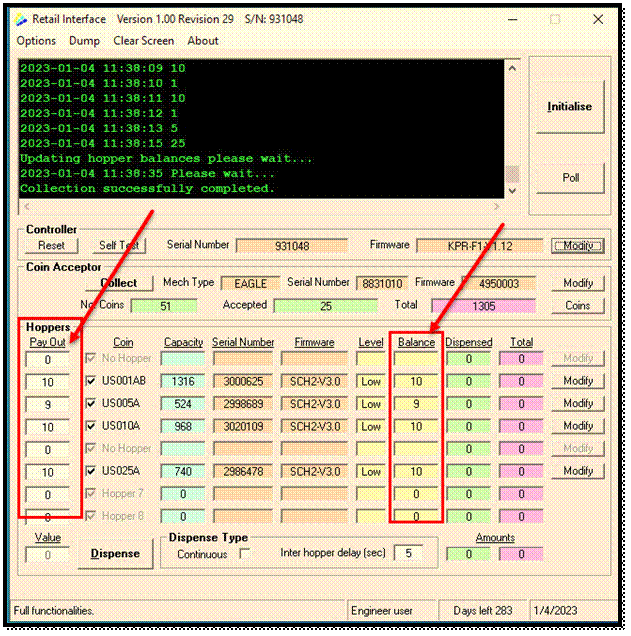Open the Options menu

(36, 41)
